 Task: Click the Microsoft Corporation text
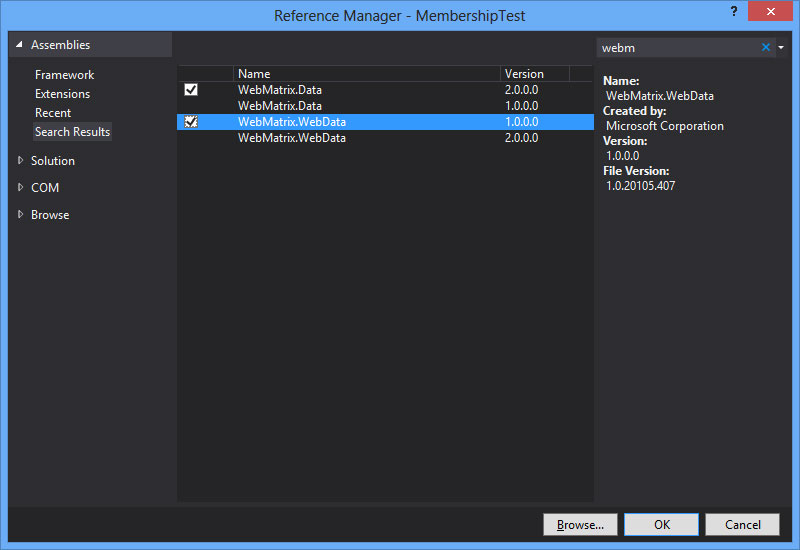[x=664, y=126]
